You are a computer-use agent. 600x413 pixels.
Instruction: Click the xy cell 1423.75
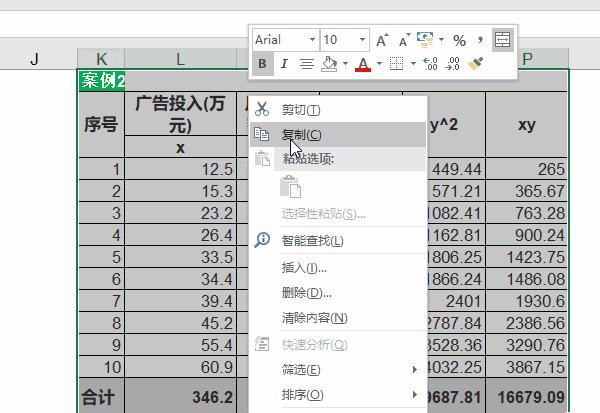pyautogui.click(x=527, y=257)
